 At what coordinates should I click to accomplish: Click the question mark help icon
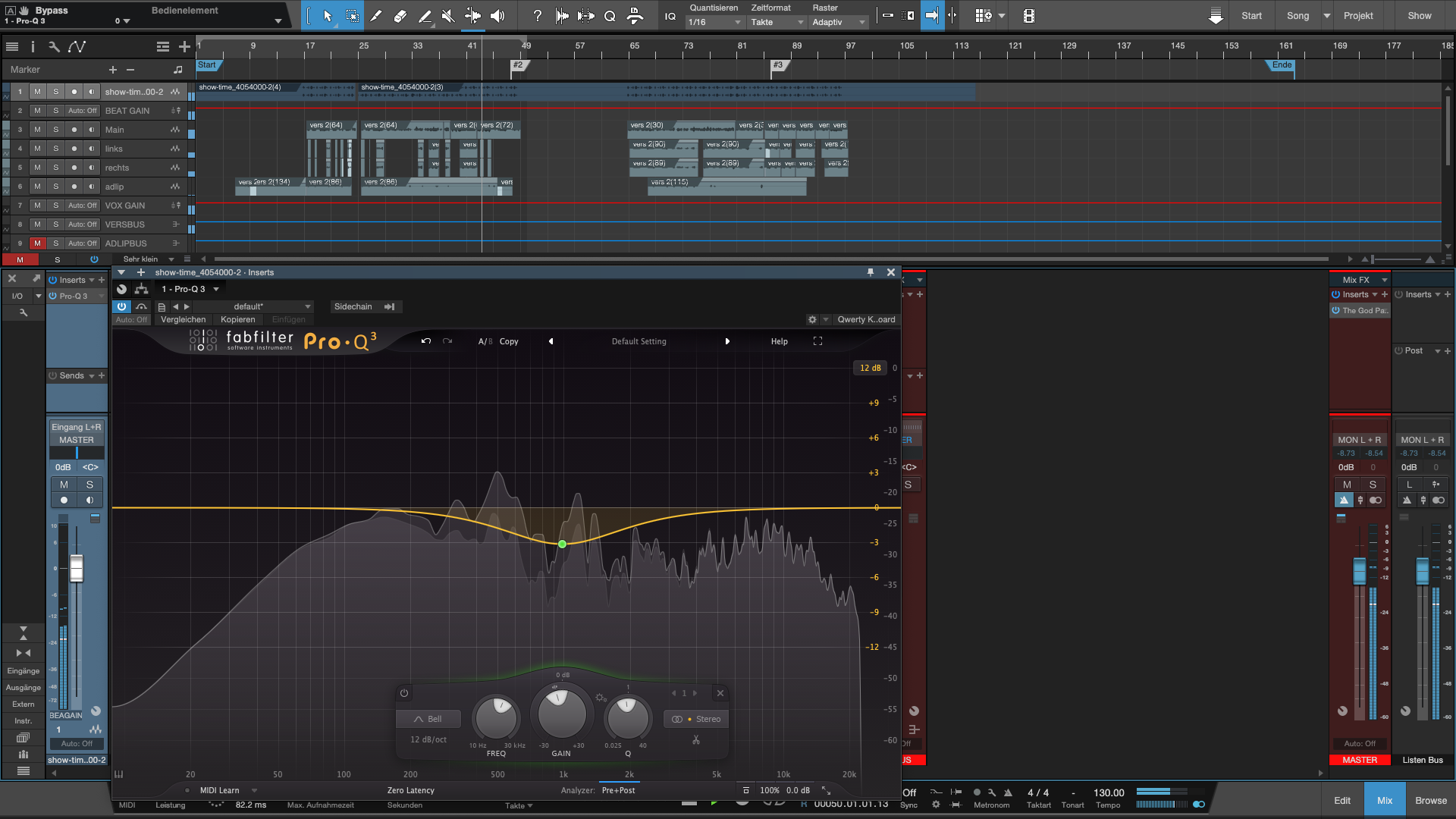click(538, 16)
